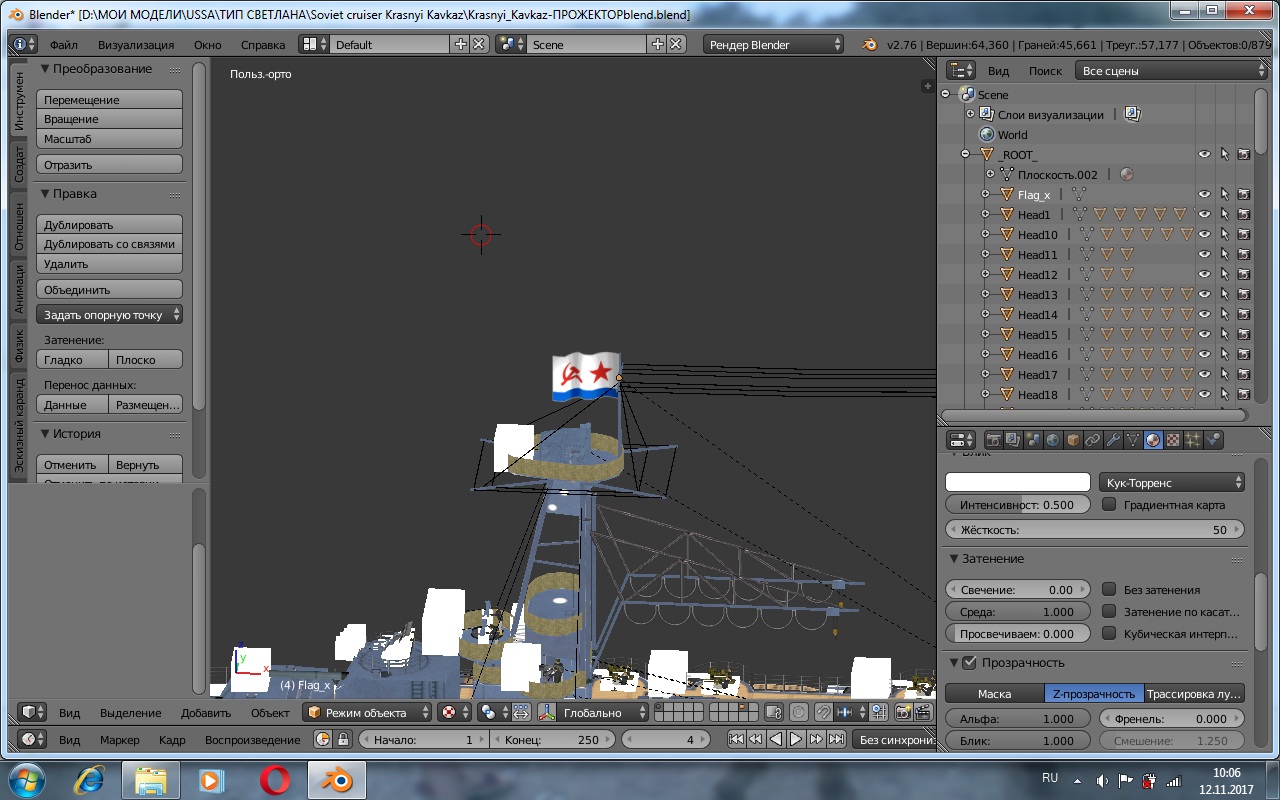1280x800 pixels.
Task: Enable the 'Без затенения' checkbox
Action: 1109,590
